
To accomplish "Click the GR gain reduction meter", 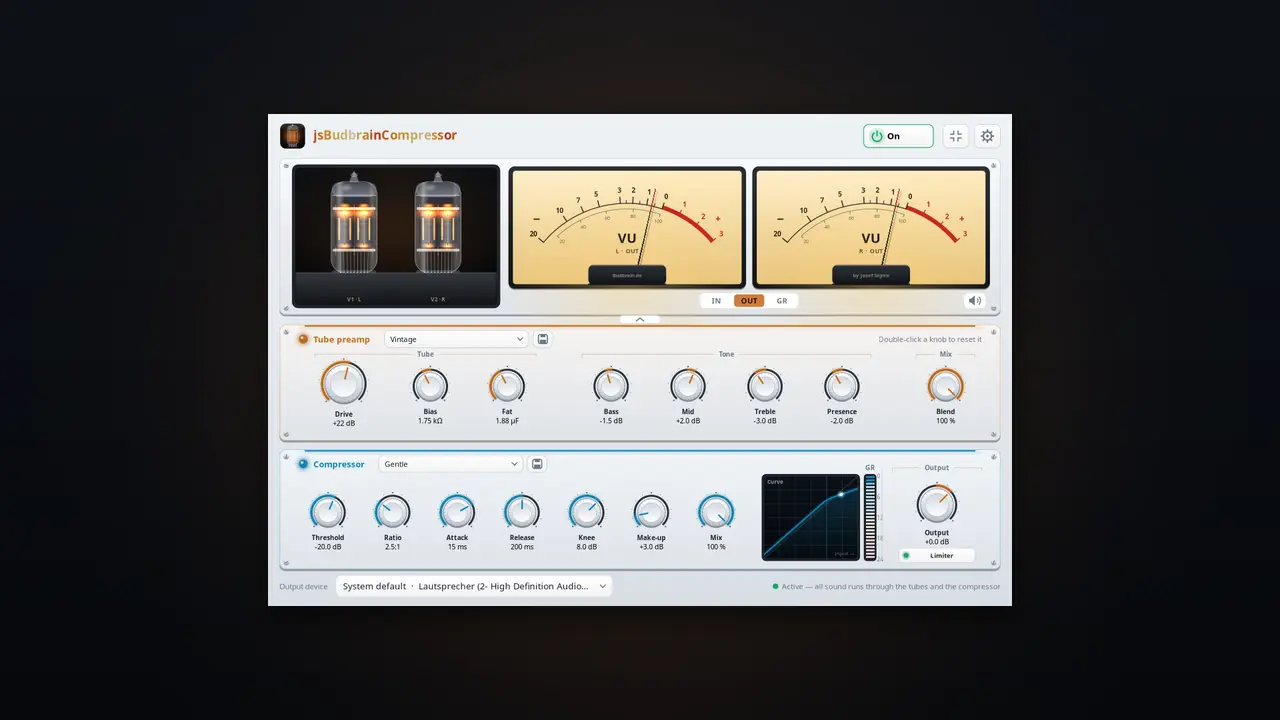I will [870, 517].
